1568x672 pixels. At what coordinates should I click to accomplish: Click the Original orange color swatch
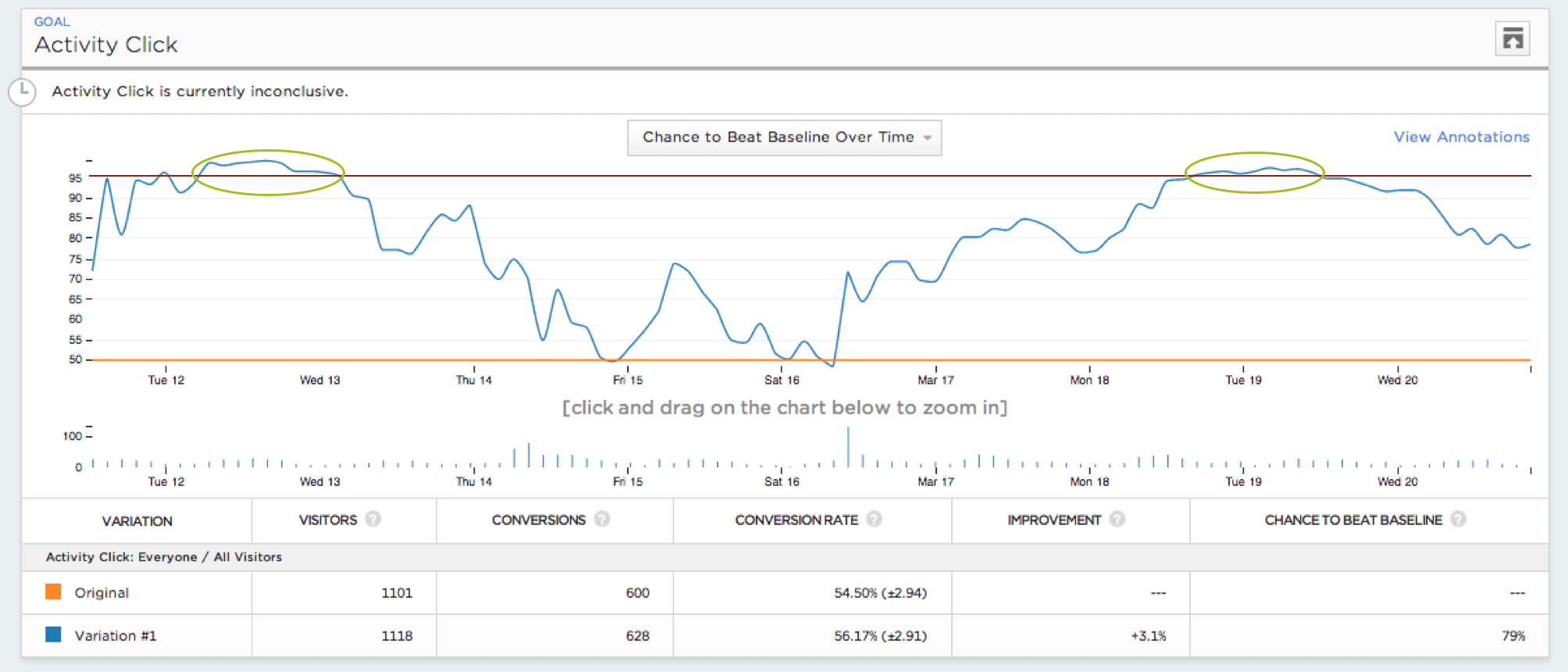pos(53,592)
